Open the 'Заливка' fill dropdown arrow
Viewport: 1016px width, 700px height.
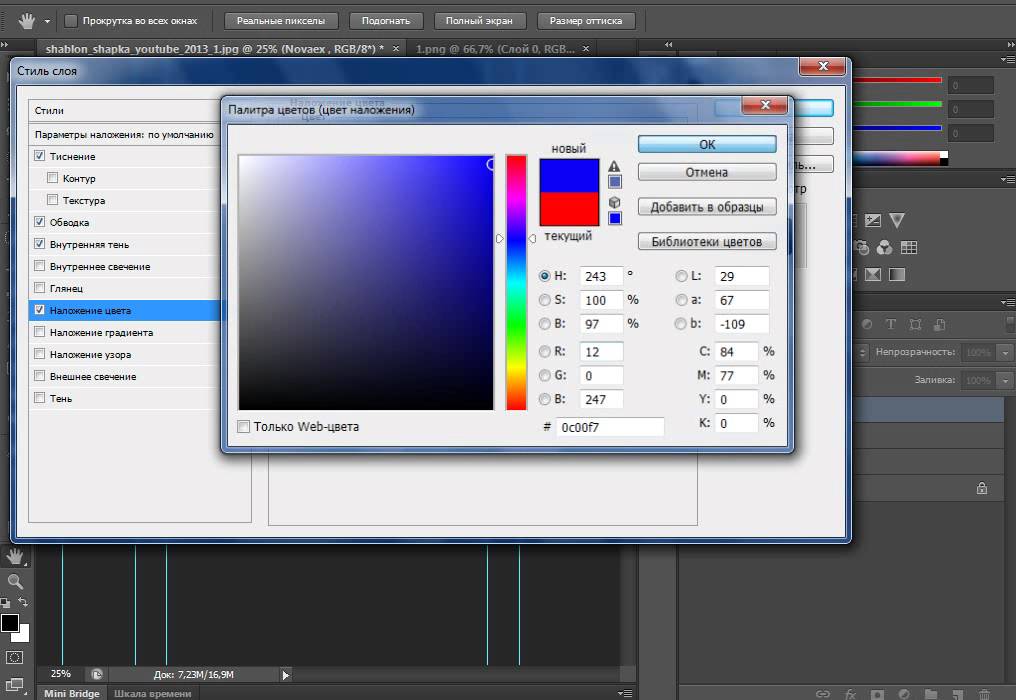[1004, 381]
